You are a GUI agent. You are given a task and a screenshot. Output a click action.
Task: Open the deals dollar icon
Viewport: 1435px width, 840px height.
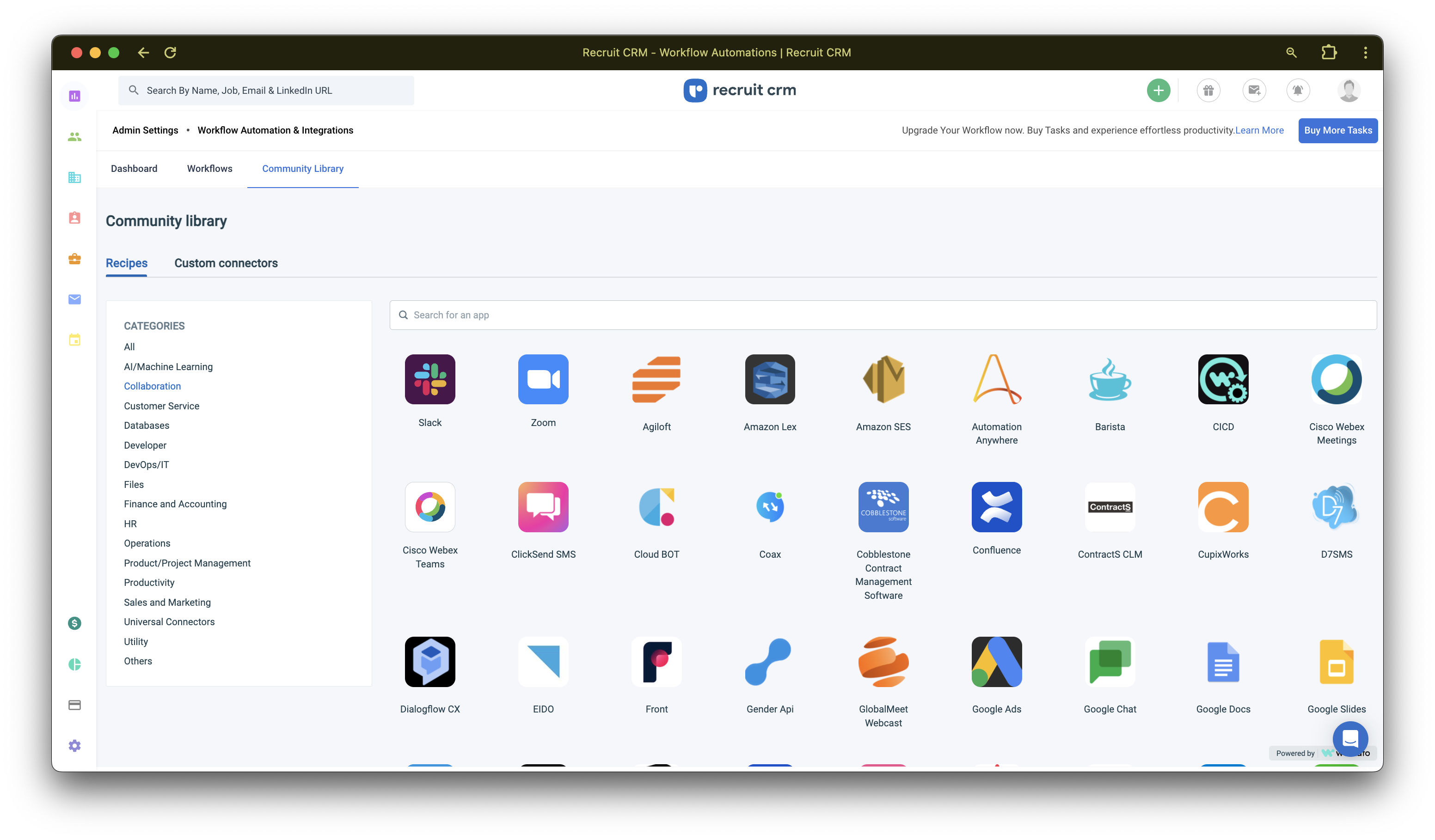click(74, 623)
